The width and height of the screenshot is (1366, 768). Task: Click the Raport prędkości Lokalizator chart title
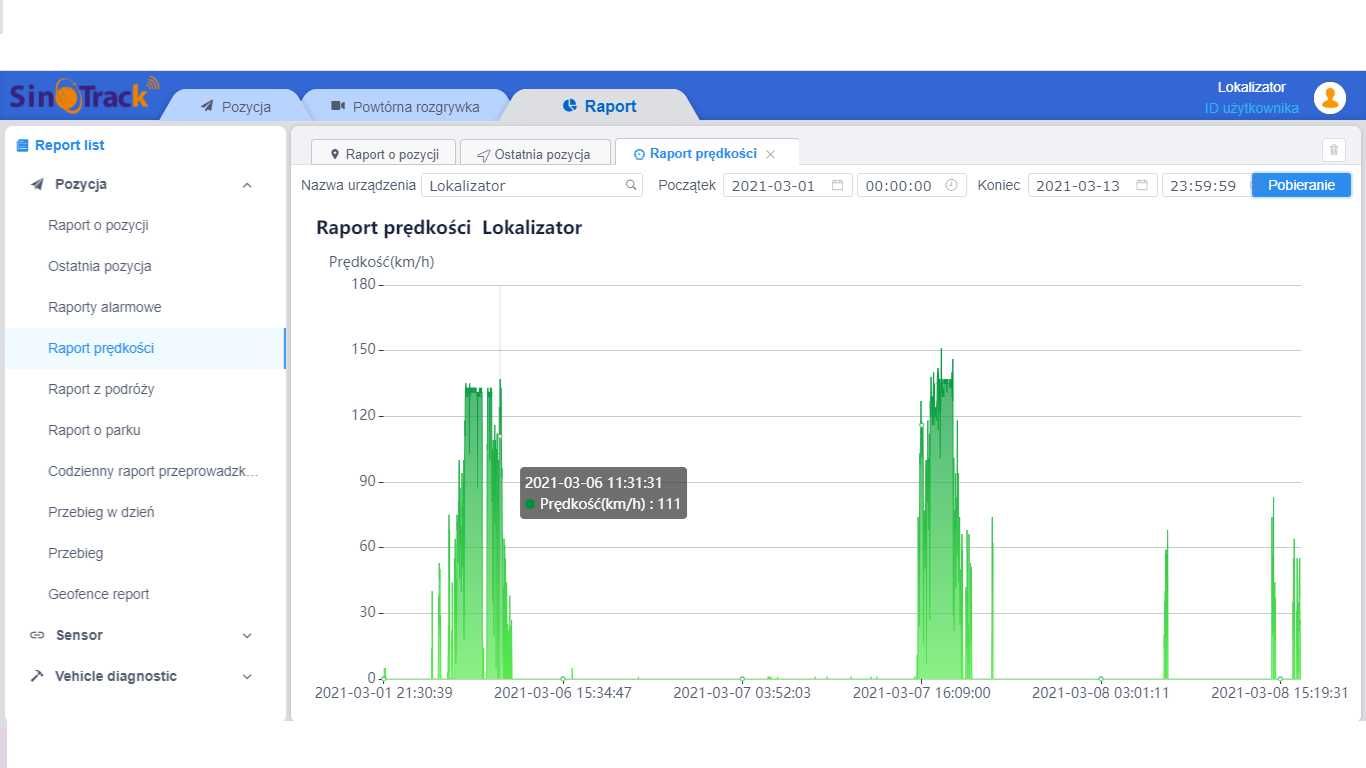pyautogui.click(x=449, y=227)
